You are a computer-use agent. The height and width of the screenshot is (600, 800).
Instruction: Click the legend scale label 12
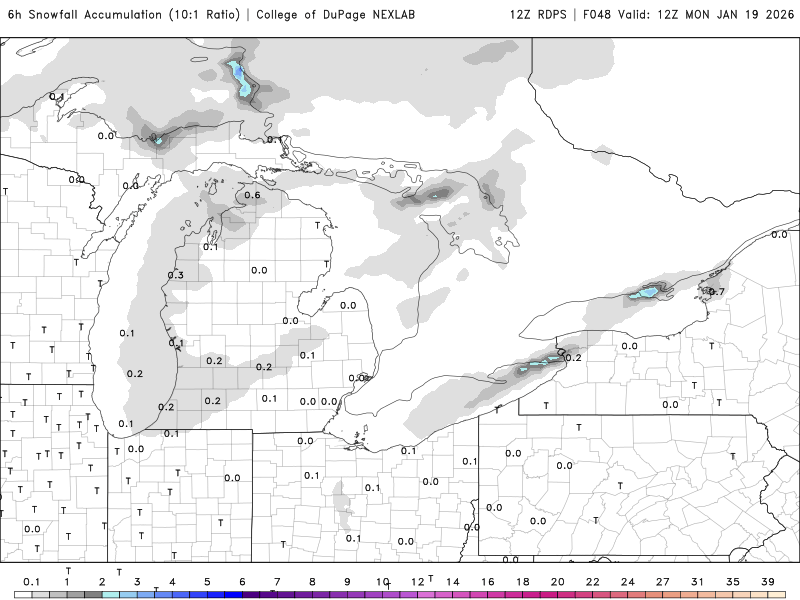pyautogui.click(x=418, y=582)
